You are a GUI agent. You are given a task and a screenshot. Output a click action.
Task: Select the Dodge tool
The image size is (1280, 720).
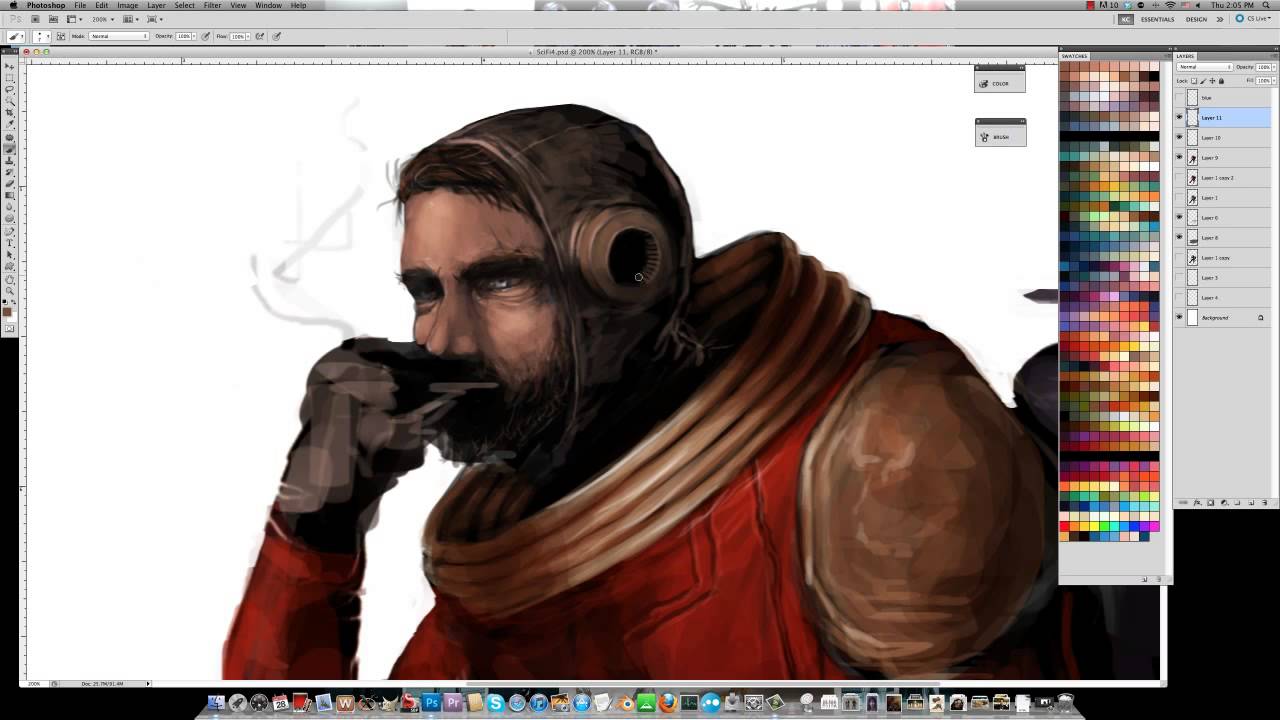coord(8,219)
